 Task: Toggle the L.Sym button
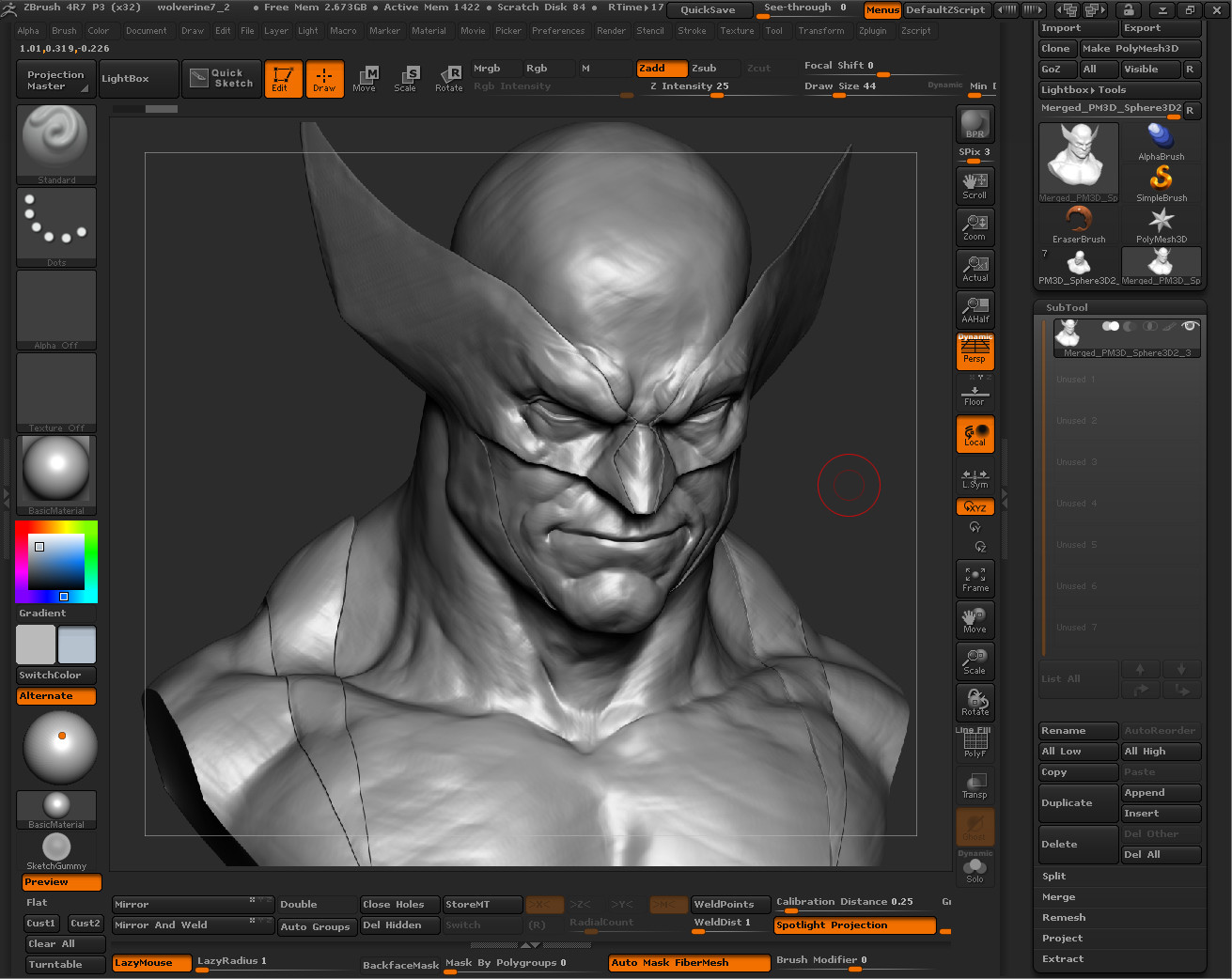pyautogui.click(x=975, y=478)
